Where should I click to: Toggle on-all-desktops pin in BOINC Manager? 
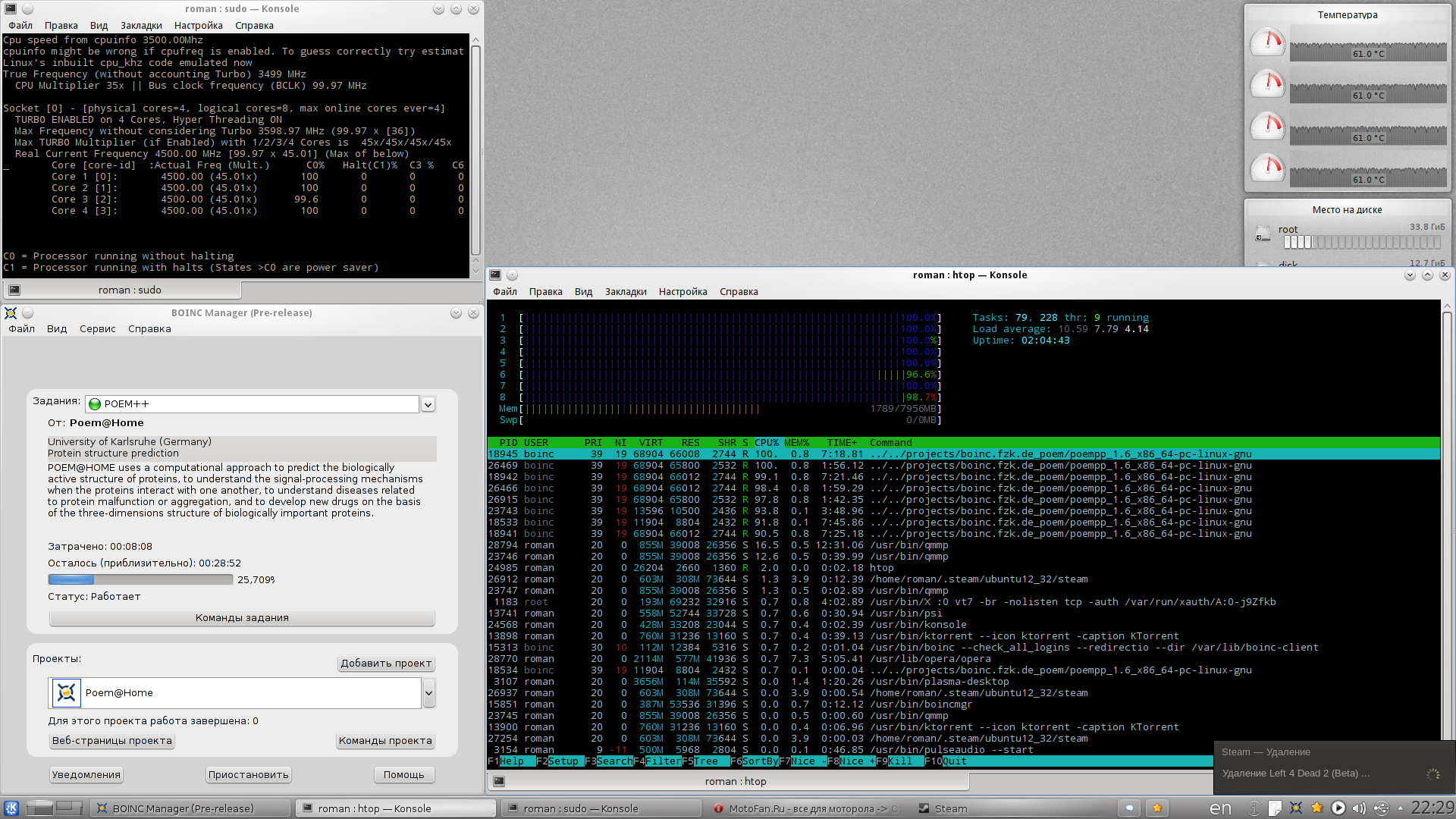click(x=27, y=312)
